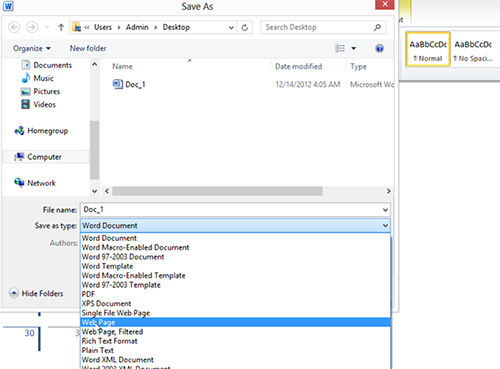The image size is (500, 369).
Task: Expand the File name dropdown arrow
Action: point(385,210)
